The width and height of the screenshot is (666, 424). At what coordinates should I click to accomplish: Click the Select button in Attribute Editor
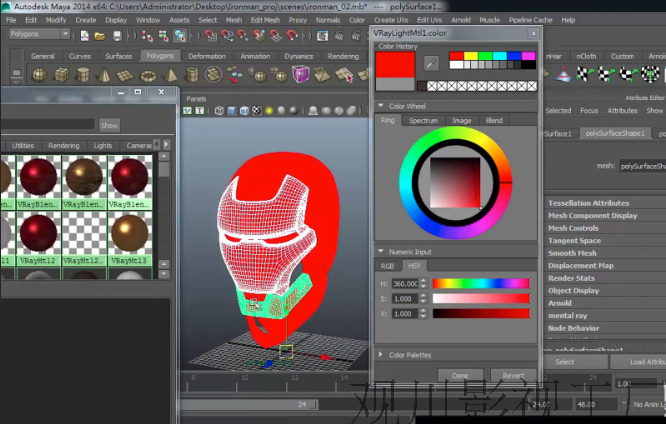point(564,362)
